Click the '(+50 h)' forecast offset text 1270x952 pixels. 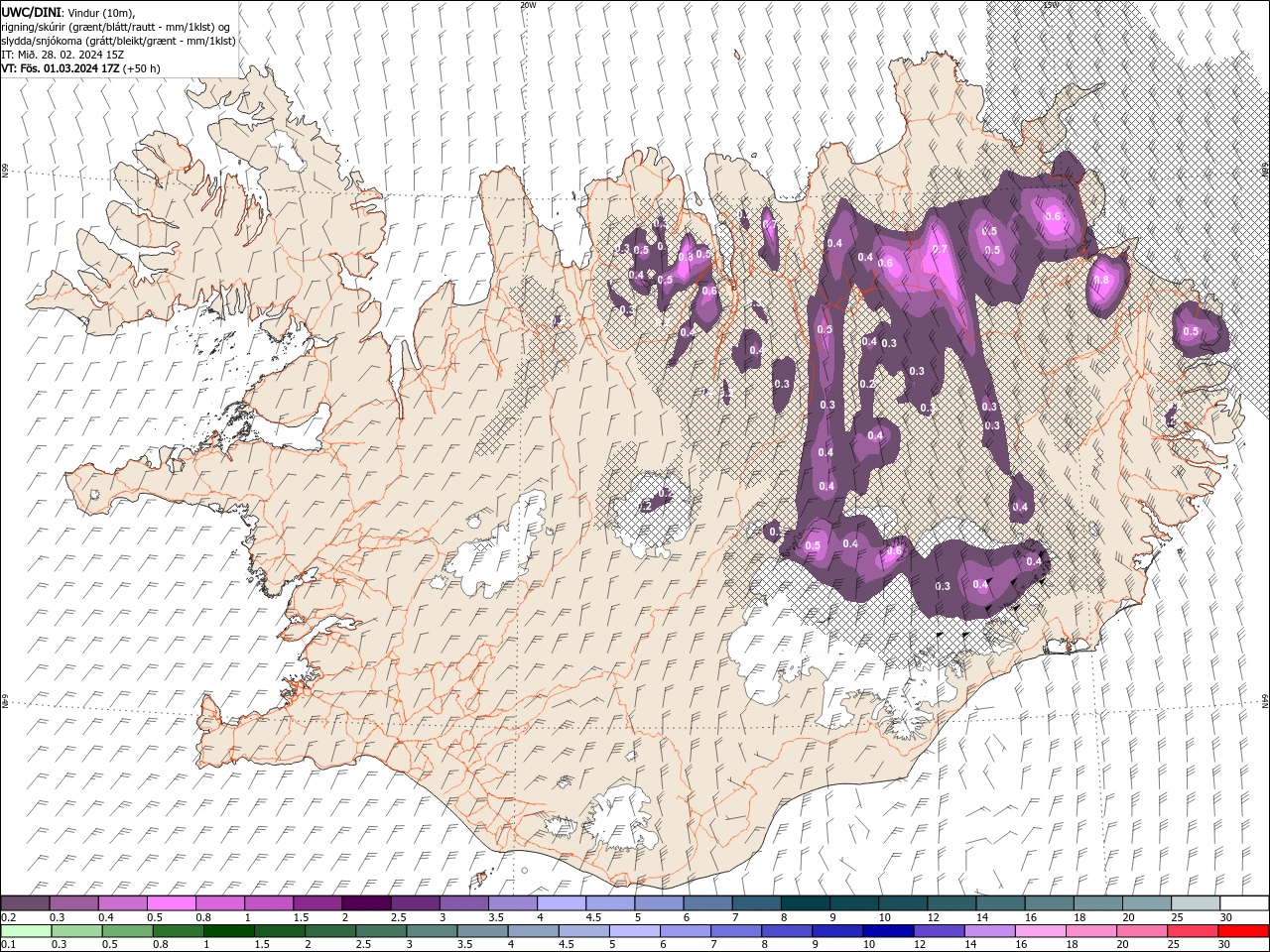click(142, 68)
